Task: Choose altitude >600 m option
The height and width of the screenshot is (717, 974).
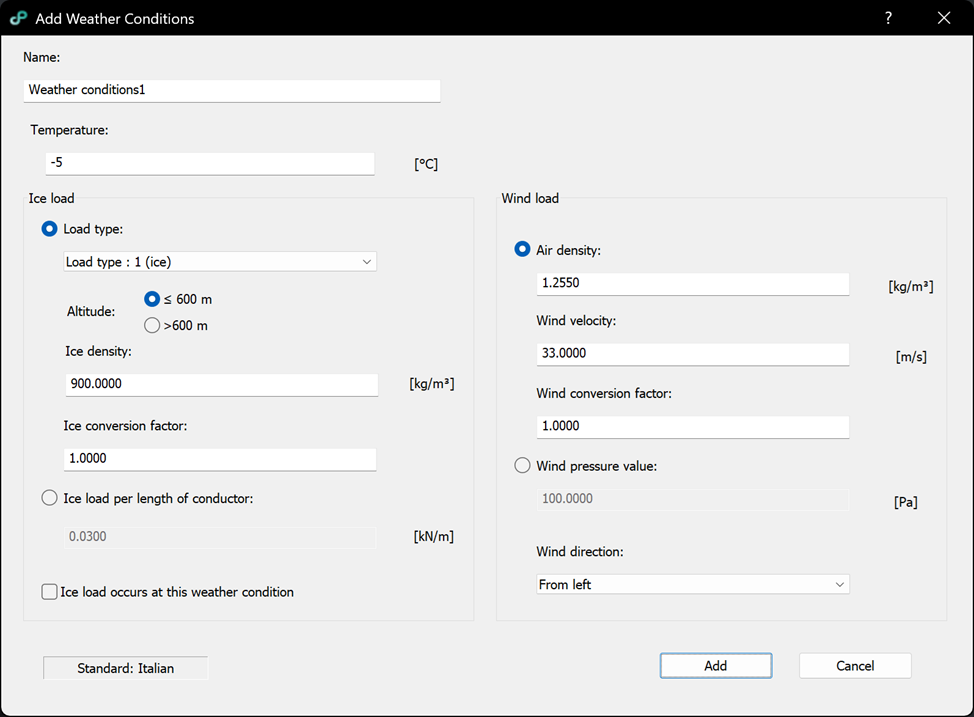Action: coord(152,325)
